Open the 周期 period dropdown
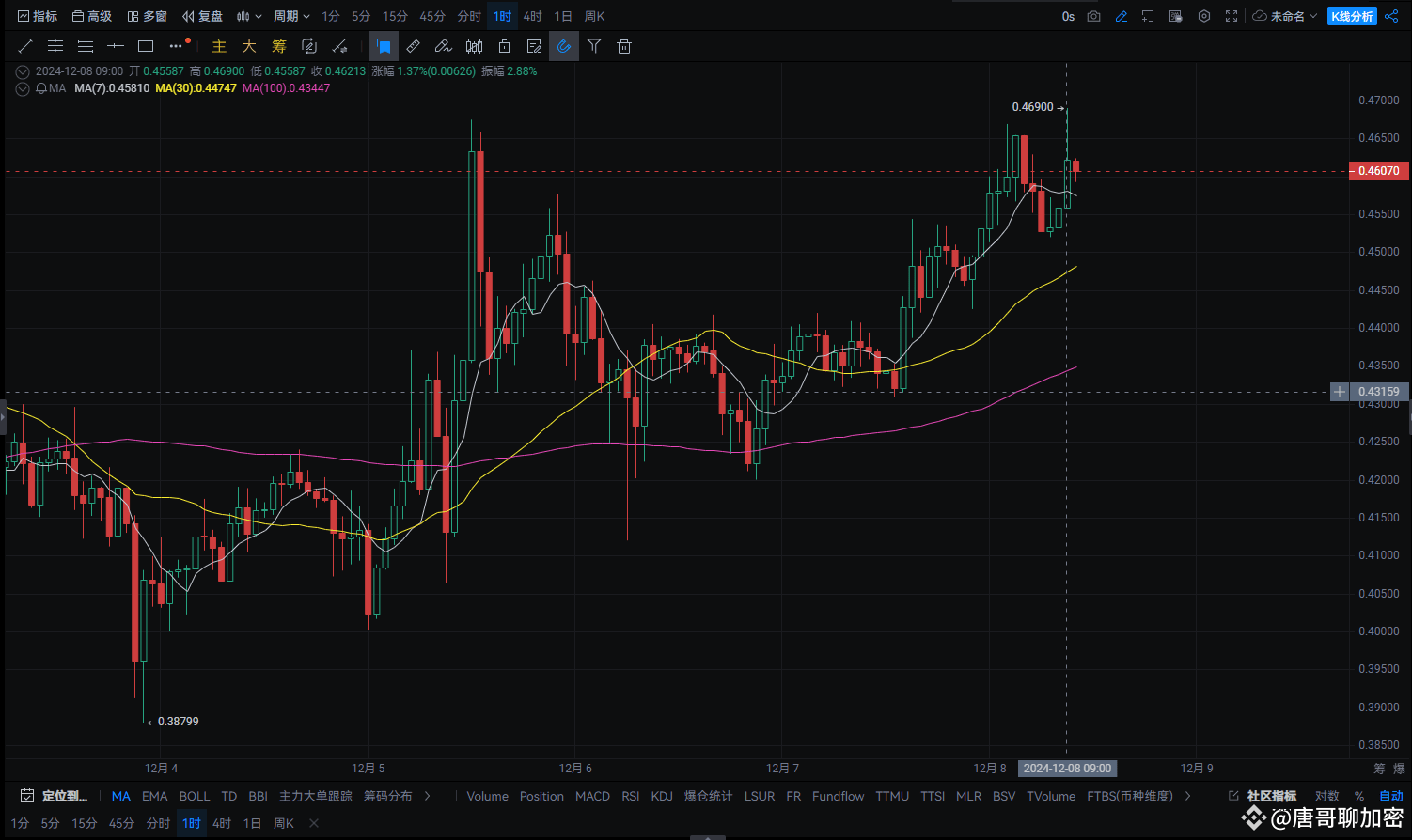 291,16
